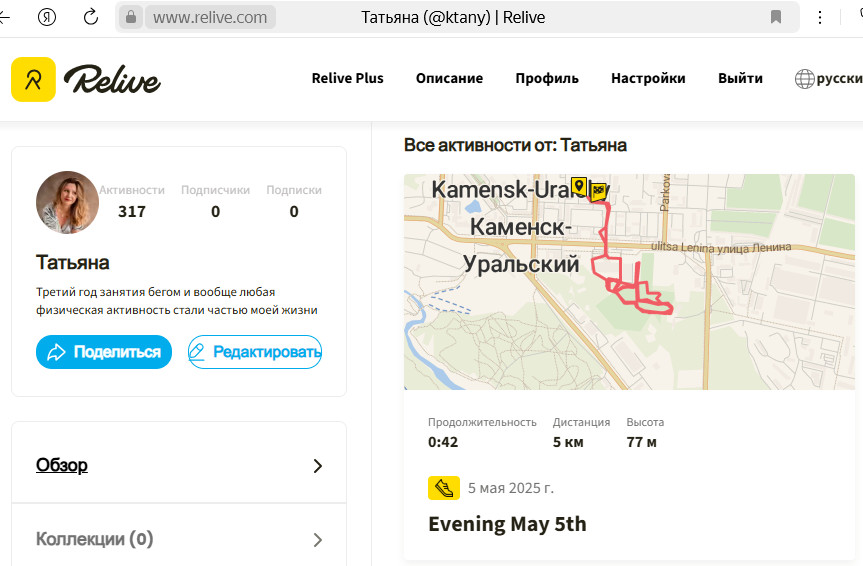Image resolution: width=863 pixels, height=566 pixels.
Task: Click the activity route map thumbnail
Action: point(629,282)
